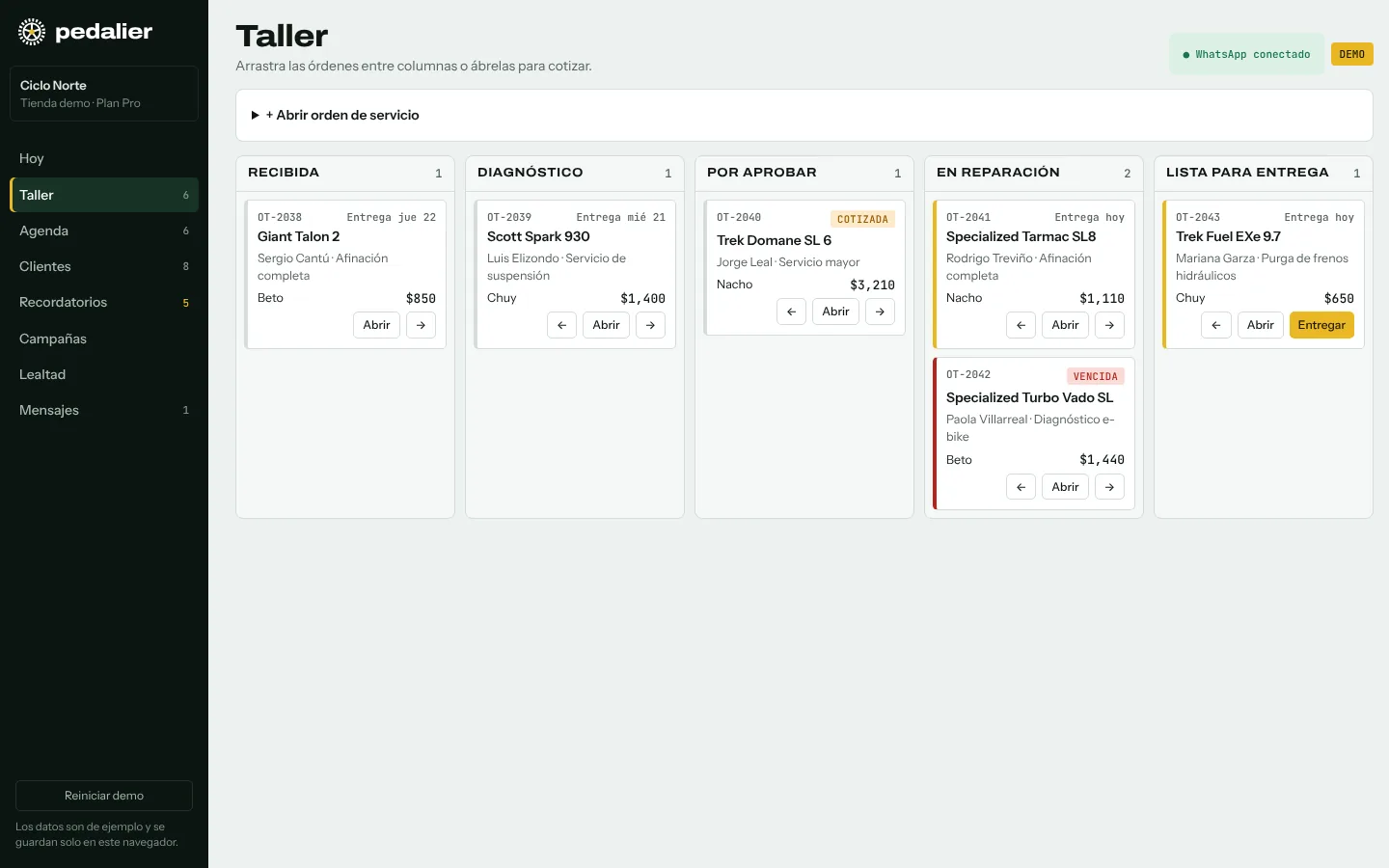Open the Specialized Tarmac SL8 order with Abrir
The image size is (1389, 868).
pyautogui.click(x=1065, y=325)
